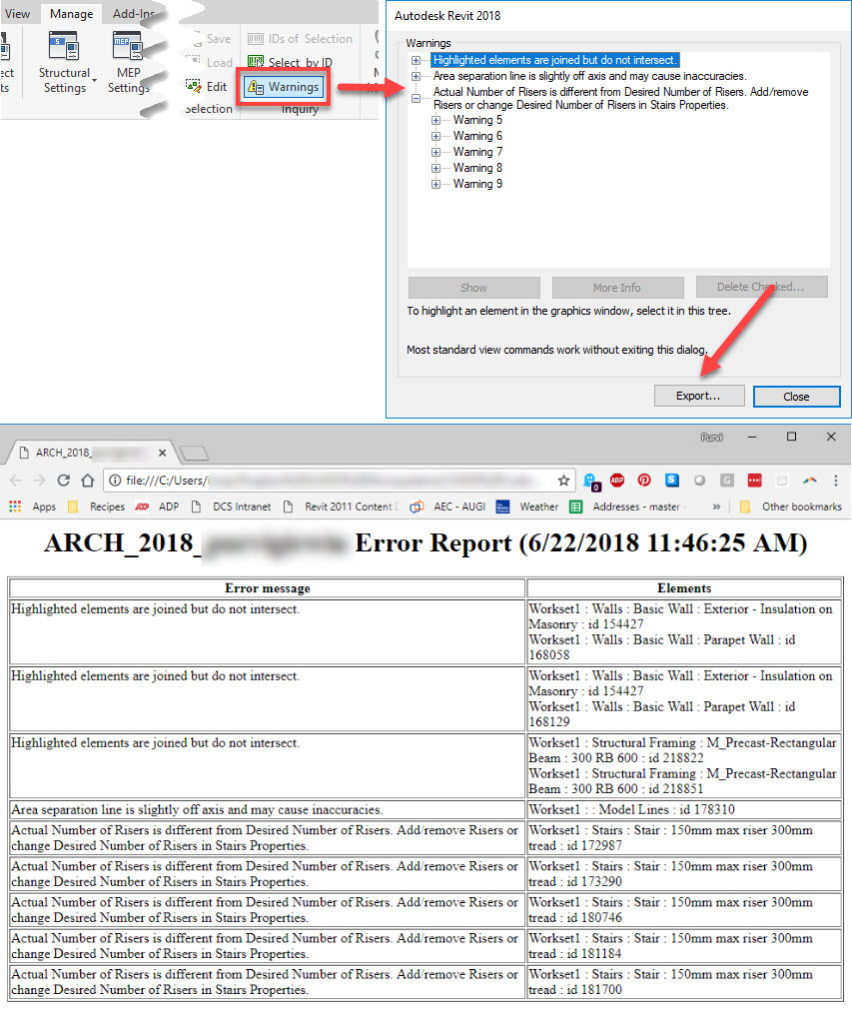Viewport: 852px width, 1024px height.
Task: Click the file URL address bar
Action: [x=338, y=481]
